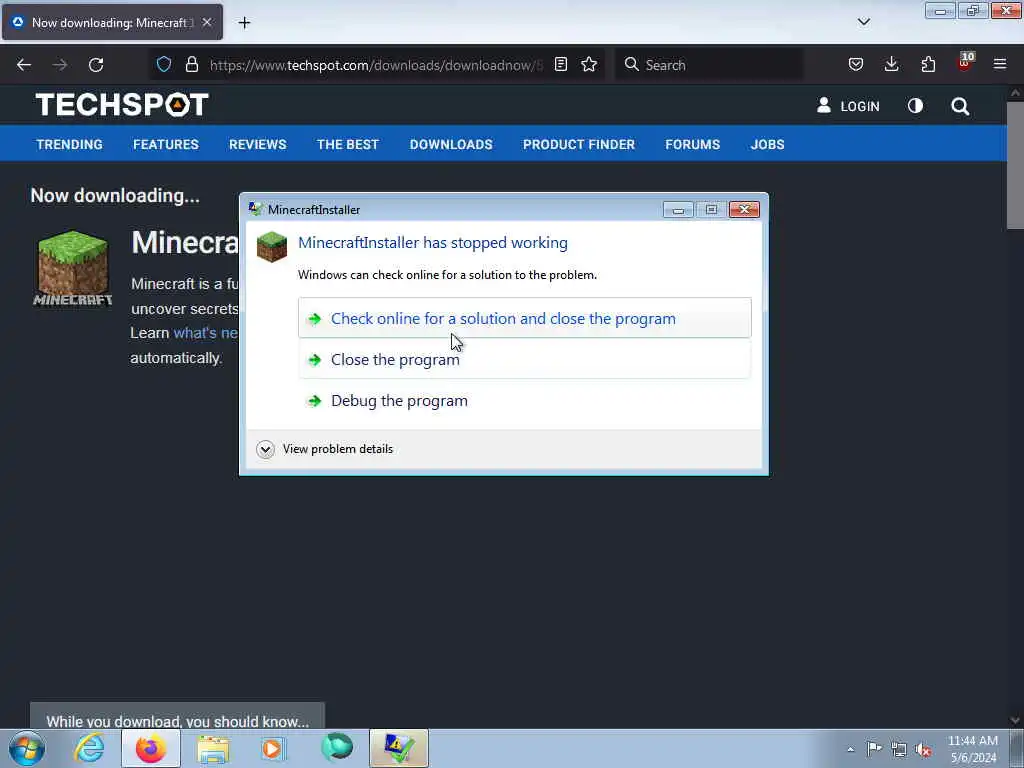
Task: Choose Debug the program option
Action: (x=524, y=400)
